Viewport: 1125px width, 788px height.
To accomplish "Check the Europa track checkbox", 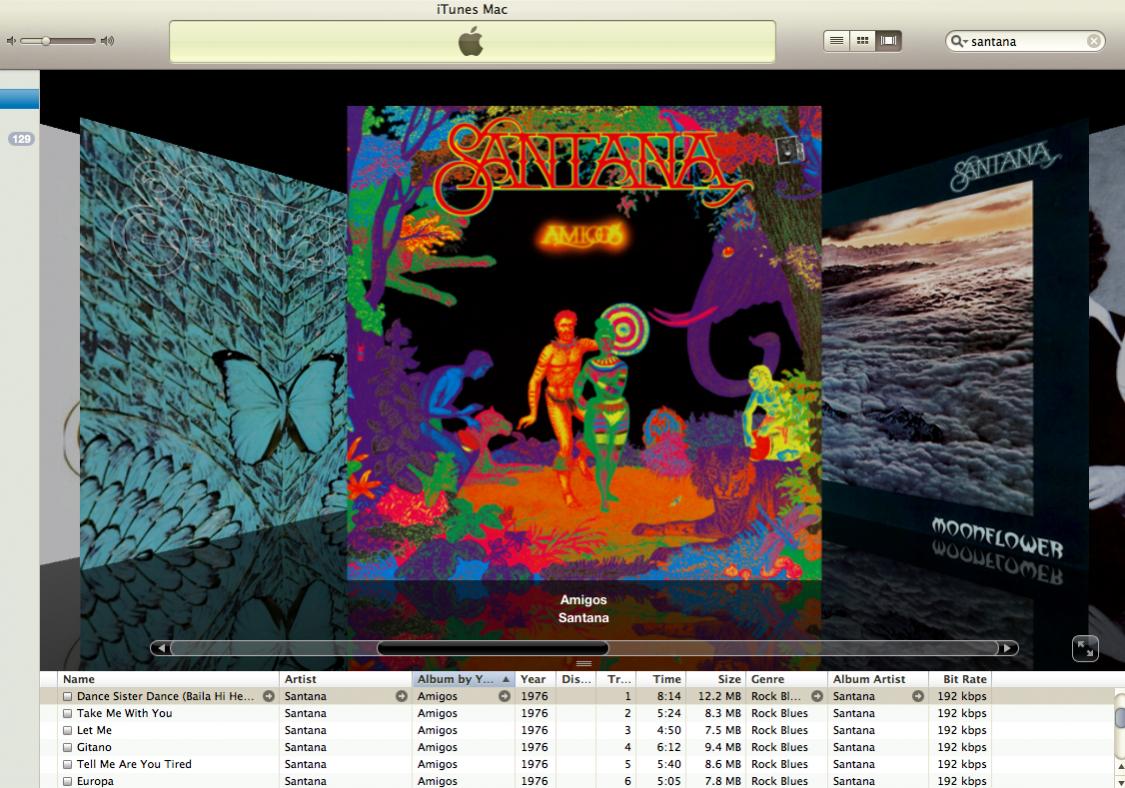I will pos(67,781).
